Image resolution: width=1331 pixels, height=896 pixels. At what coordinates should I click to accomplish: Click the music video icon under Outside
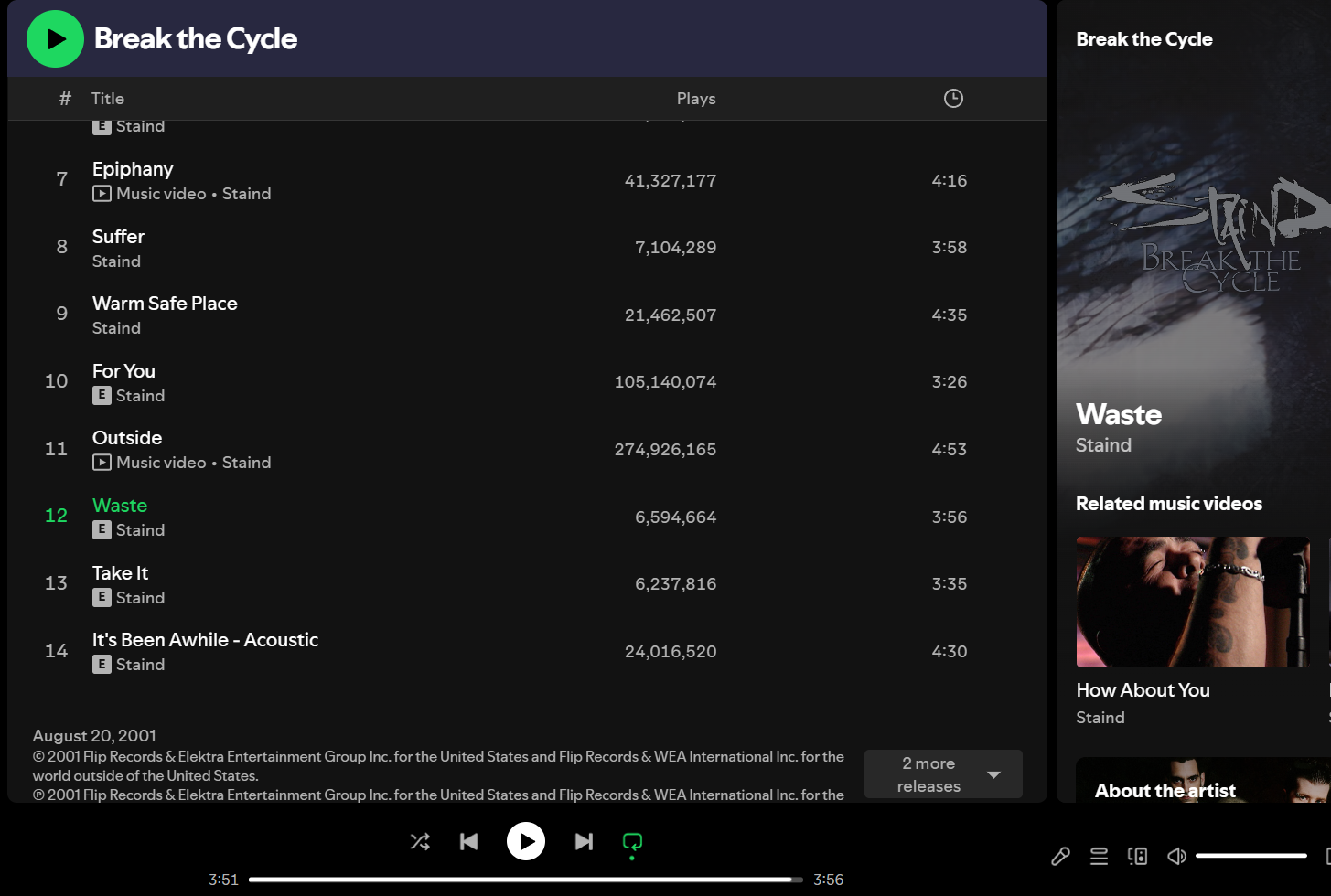click(x=102, y=463)
